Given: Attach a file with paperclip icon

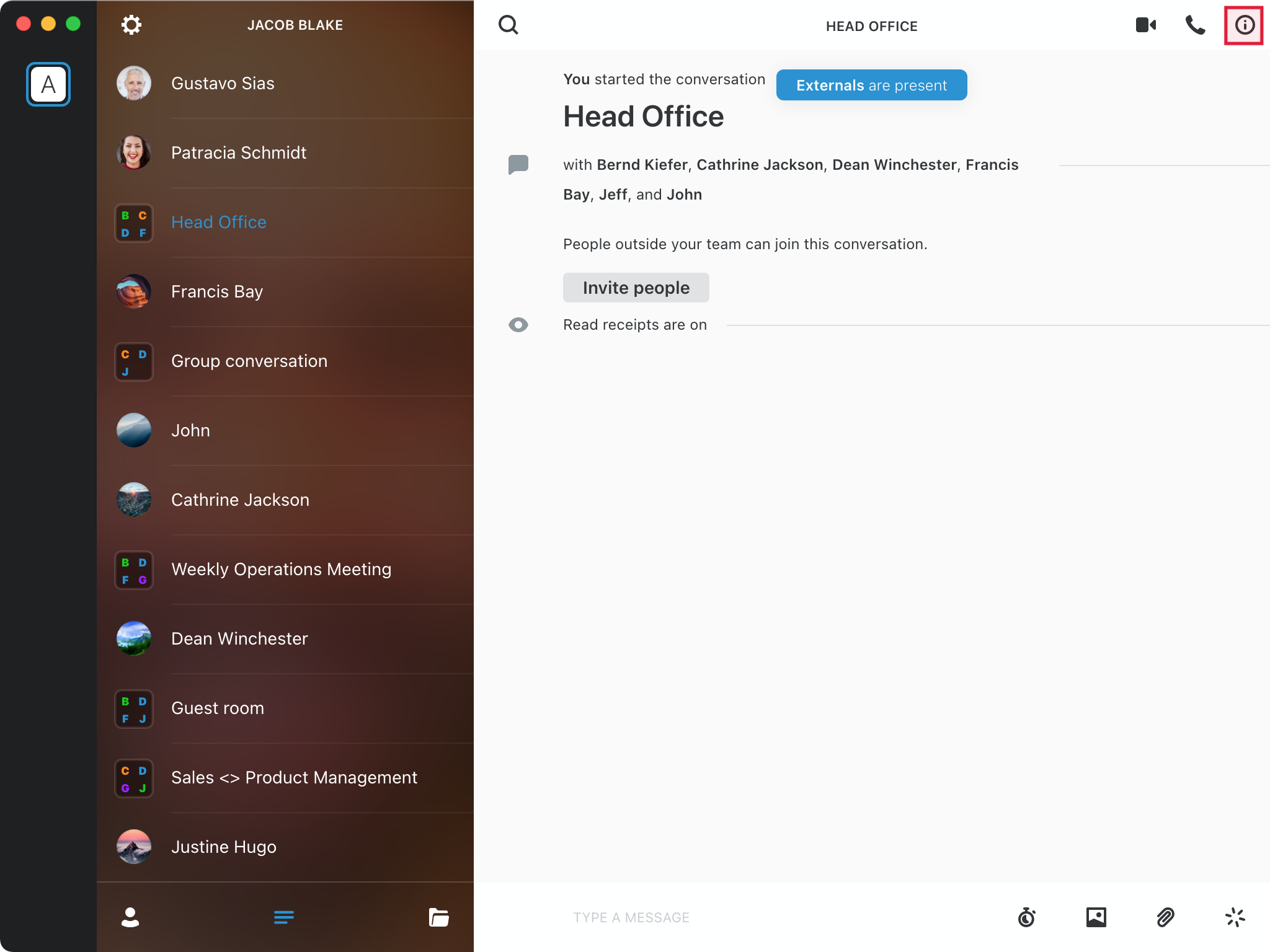Looking at the screenshot, I should tap(1166, 917).
